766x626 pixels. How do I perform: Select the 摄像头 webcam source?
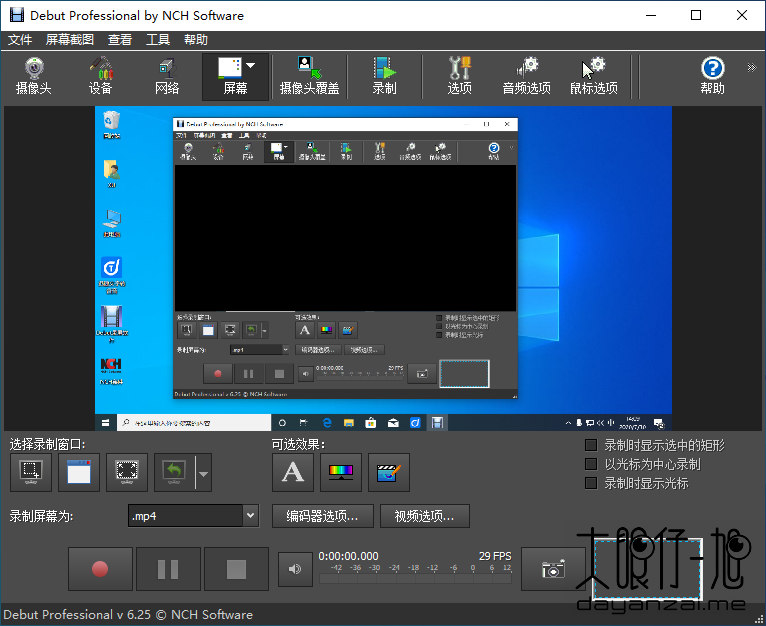34,77
